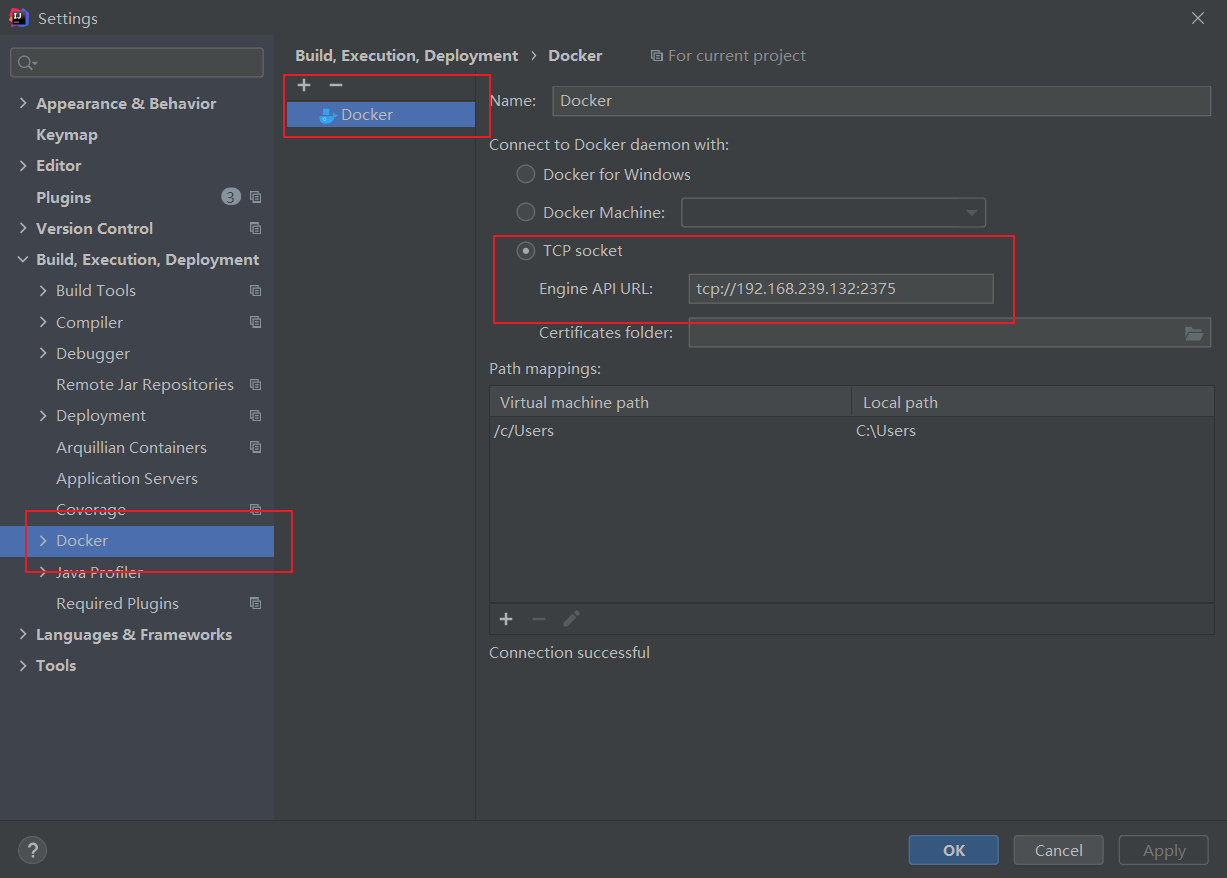Expand Compiler node
The height and width of the screenshot is (878, 1227).
point(43,322)
